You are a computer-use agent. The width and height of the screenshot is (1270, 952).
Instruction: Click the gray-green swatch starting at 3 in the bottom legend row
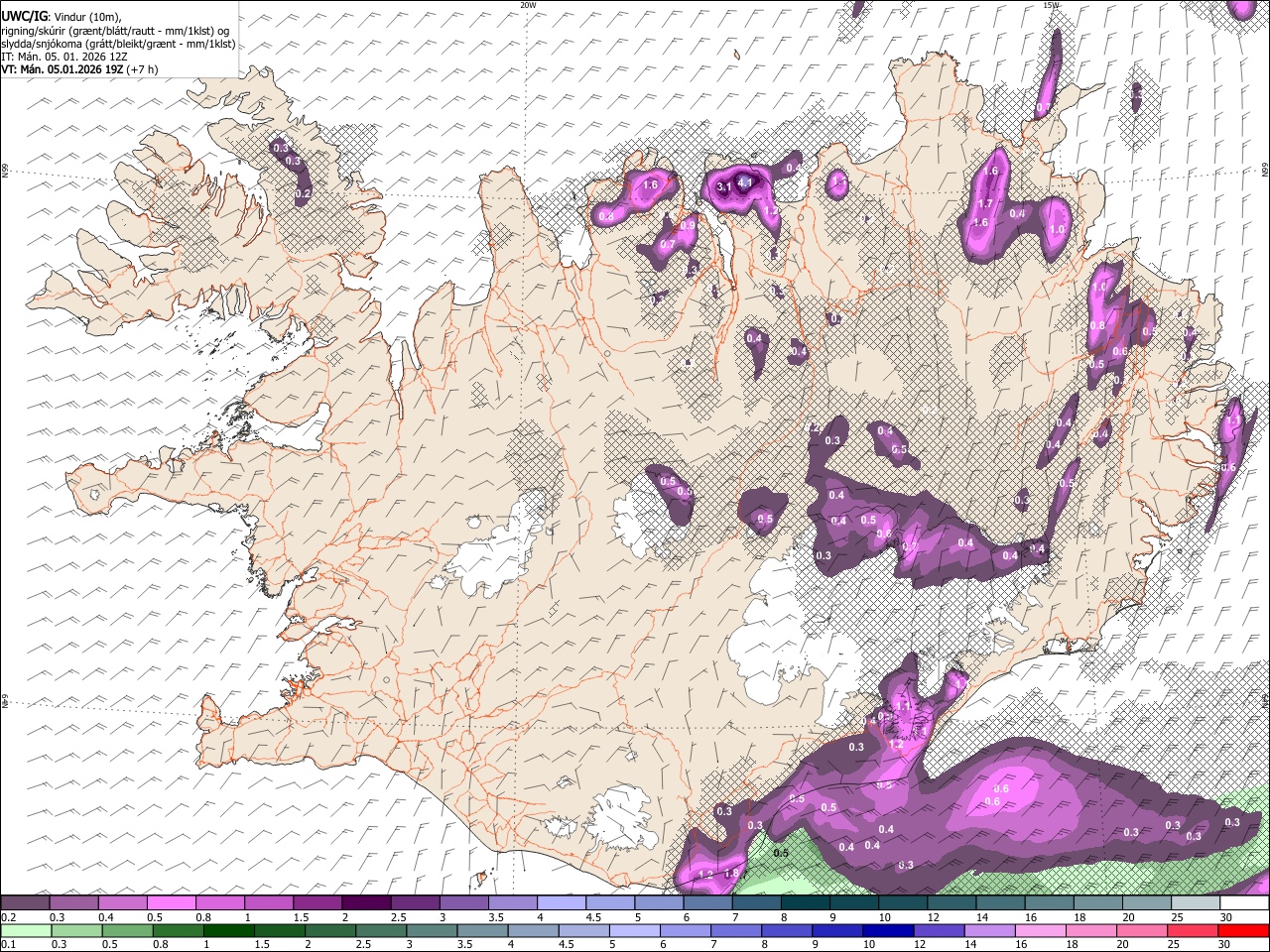tap(433, 930)
